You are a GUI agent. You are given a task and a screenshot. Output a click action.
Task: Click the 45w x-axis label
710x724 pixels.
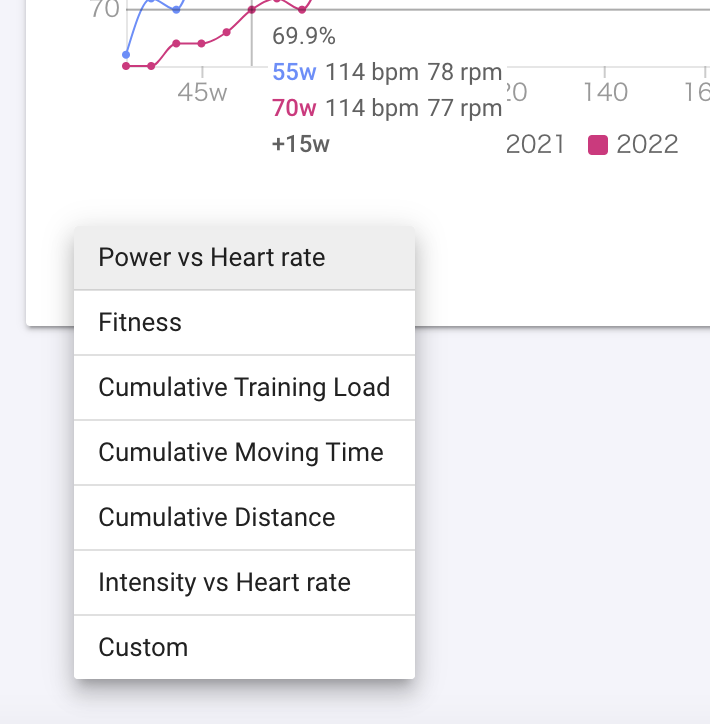[x=202, y=93]
